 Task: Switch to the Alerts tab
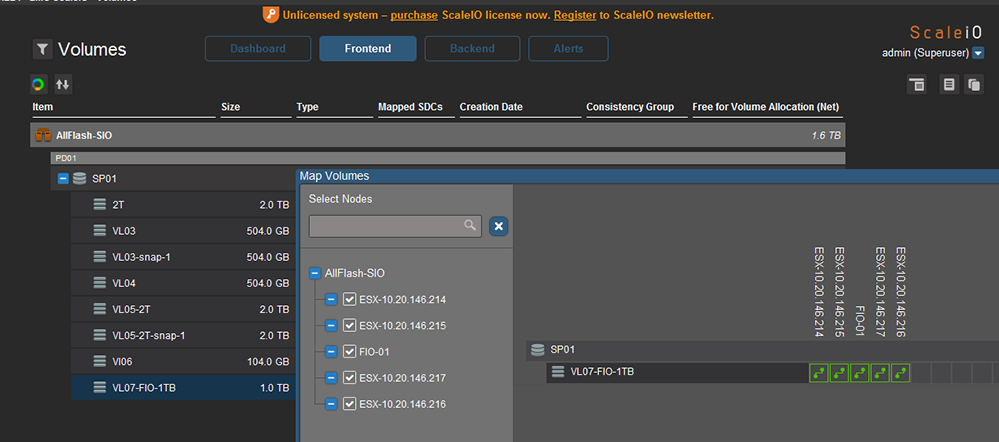coord(568,48)
